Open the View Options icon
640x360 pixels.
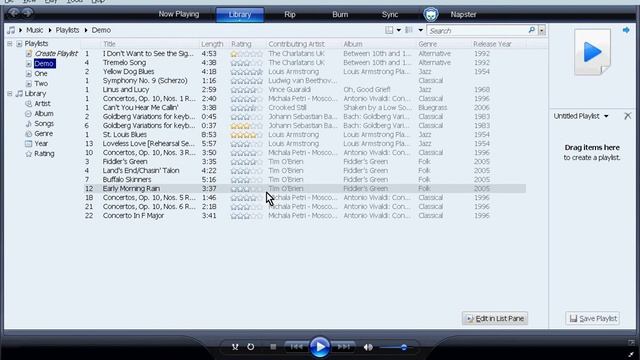pyautogui.click(x=409, y=30)
